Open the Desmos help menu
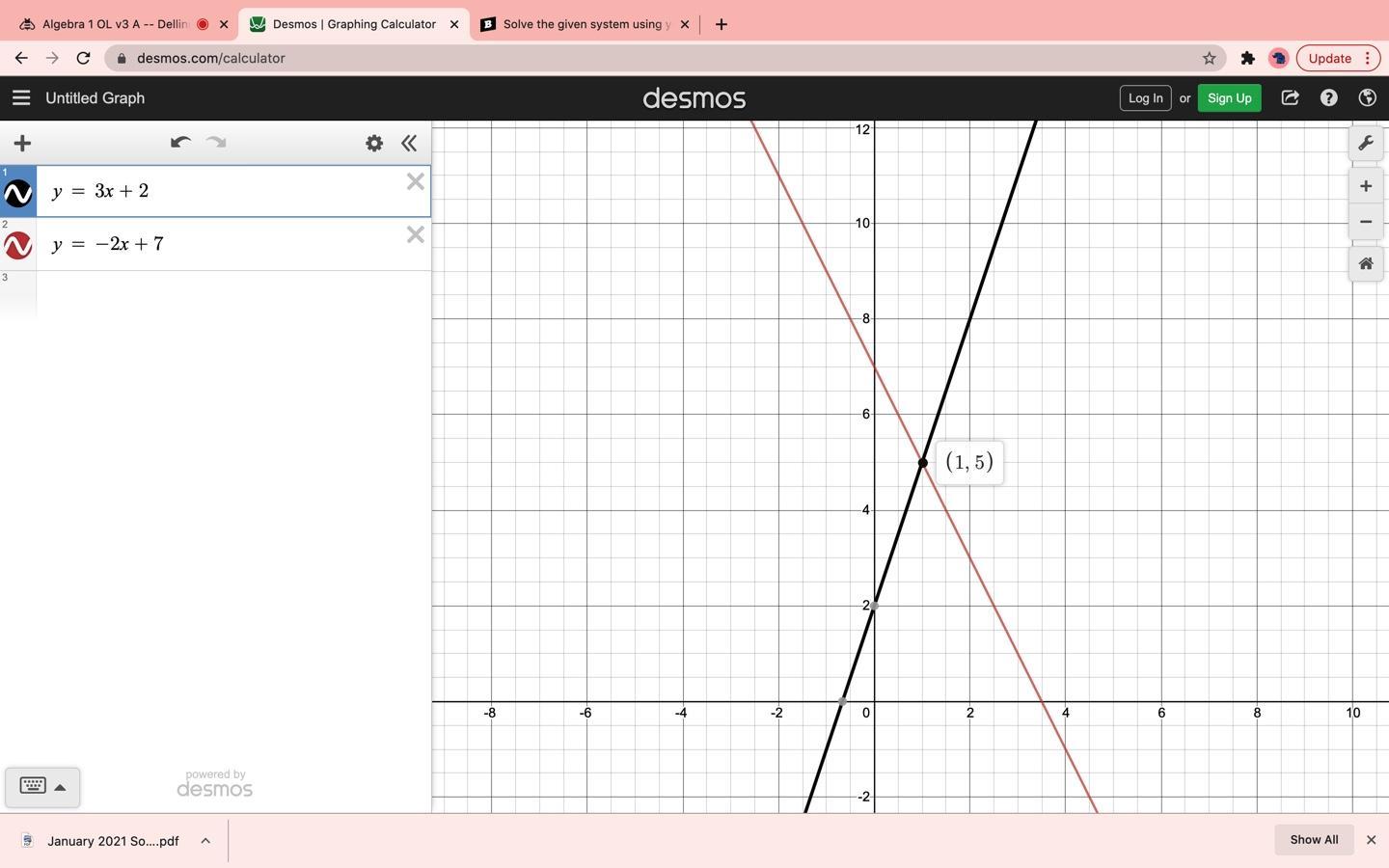 tap(1328, 97)
